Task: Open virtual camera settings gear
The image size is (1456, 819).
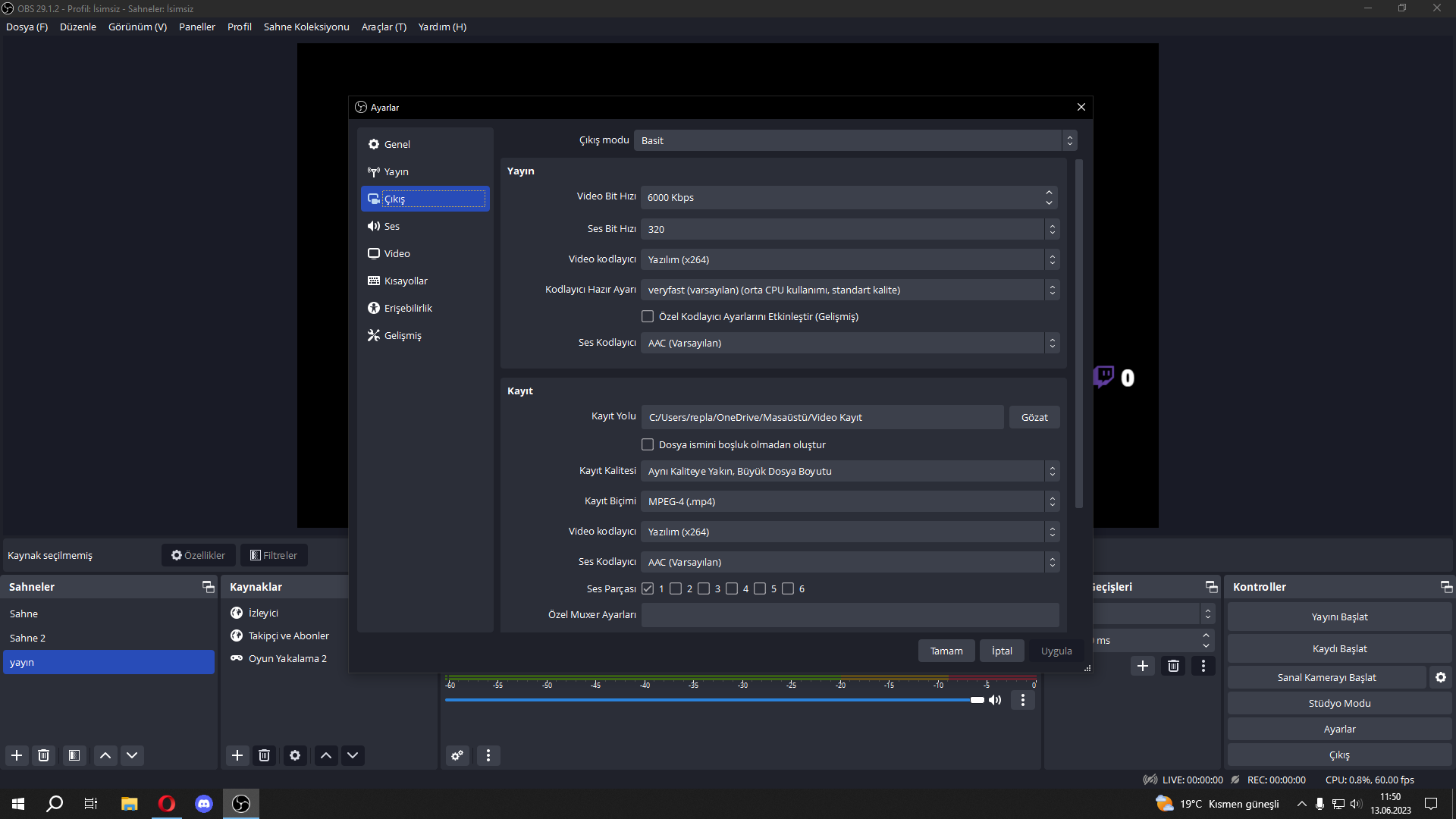Action: 1441,677
